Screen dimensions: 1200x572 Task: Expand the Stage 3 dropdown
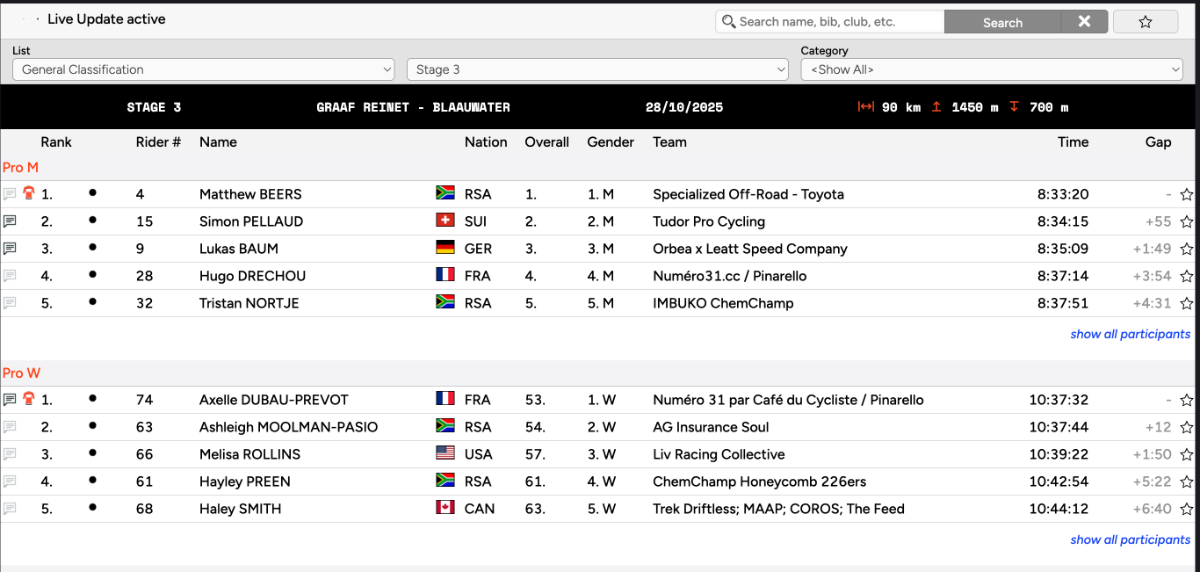click(x=597, y=70)
